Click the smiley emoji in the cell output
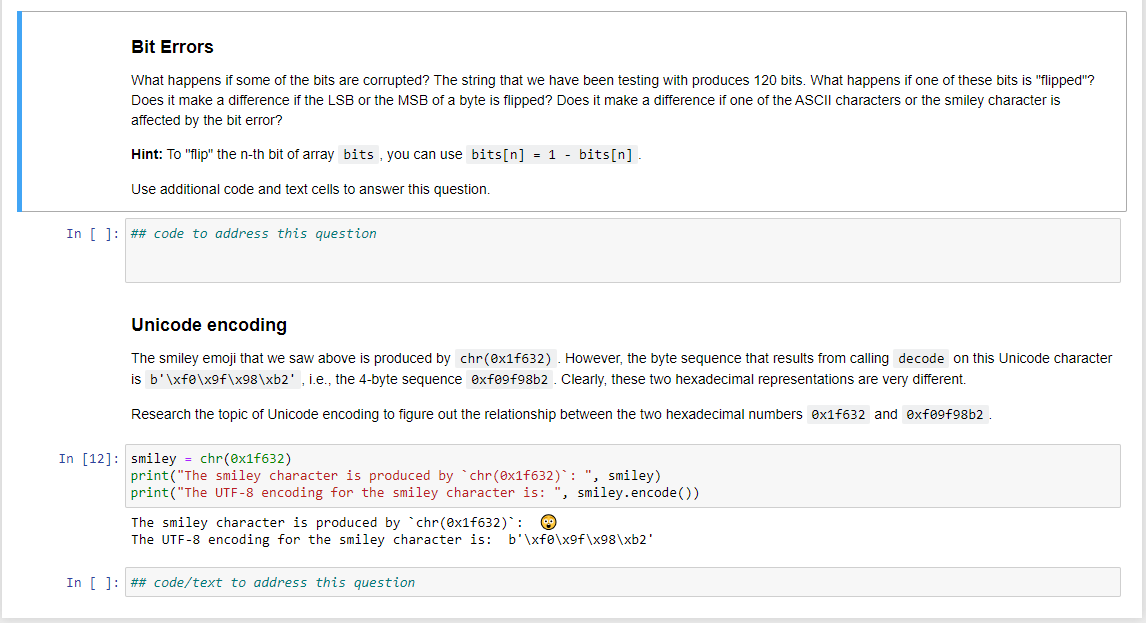The width and height of the screenshot is (1146, 623). pos(546,521)
